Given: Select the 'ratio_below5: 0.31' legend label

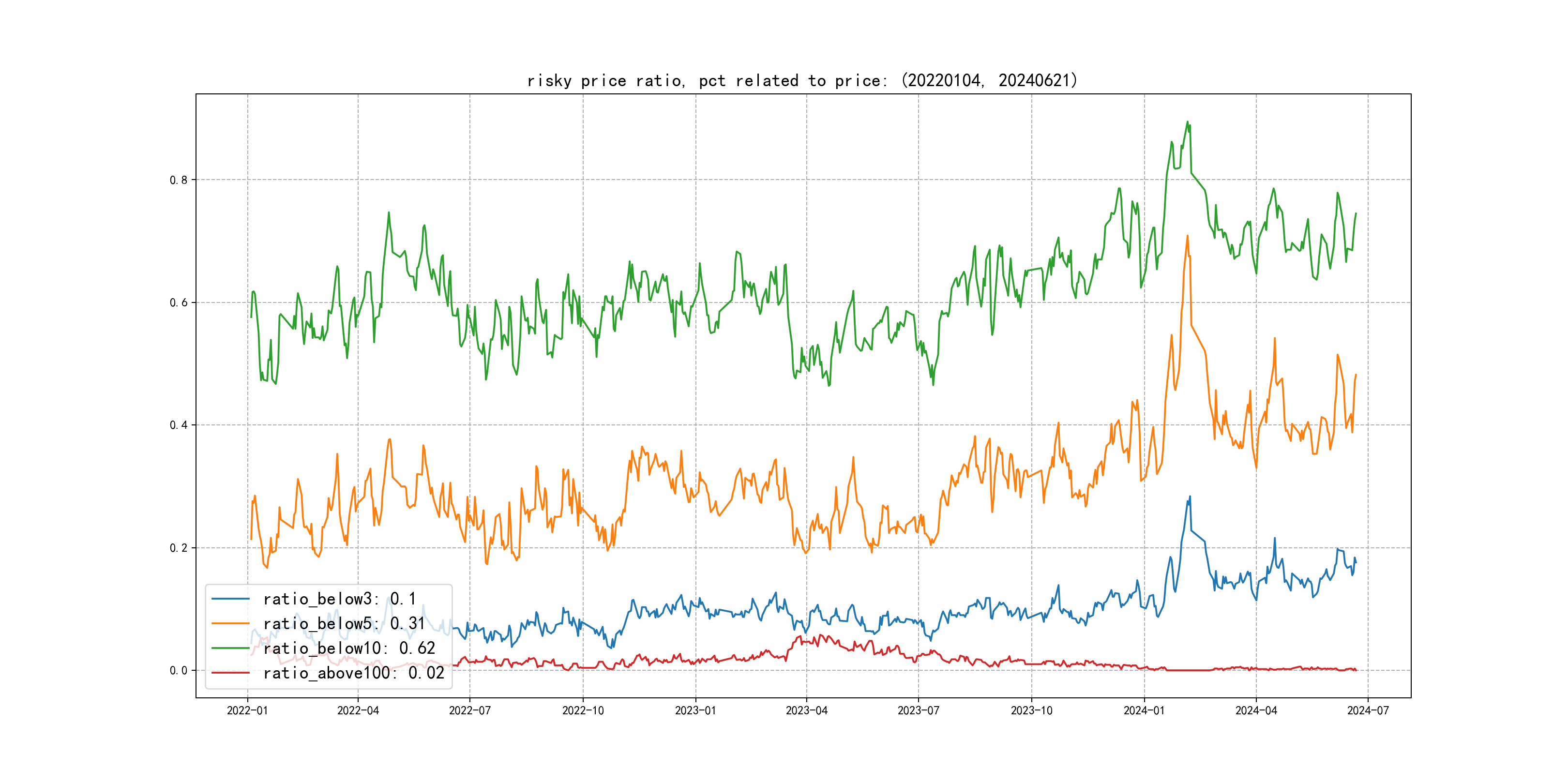Looking at the screenshot, I should (344, 623).
